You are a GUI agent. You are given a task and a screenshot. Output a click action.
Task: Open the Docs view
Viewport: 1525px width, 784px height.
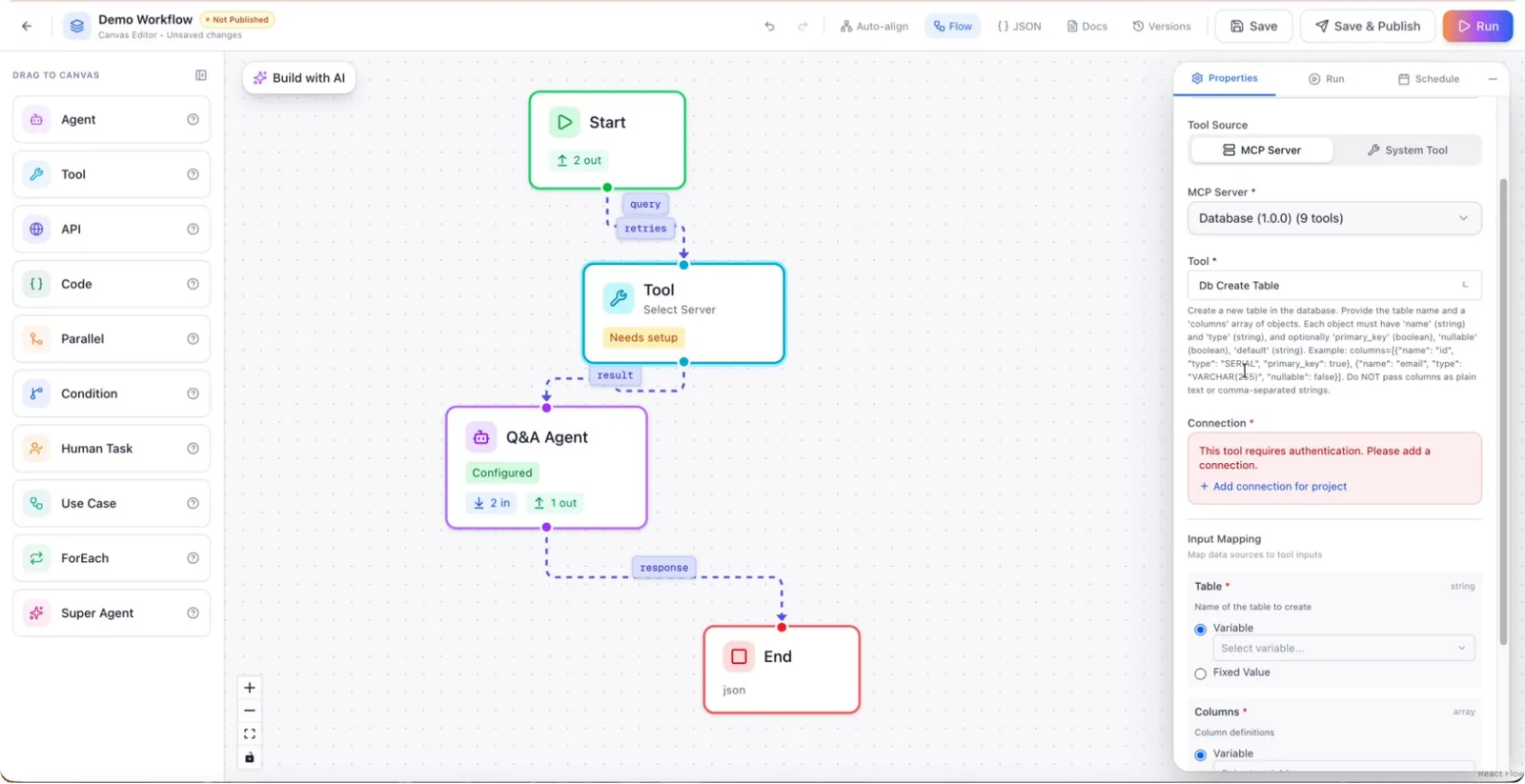tap(1087, 27)
